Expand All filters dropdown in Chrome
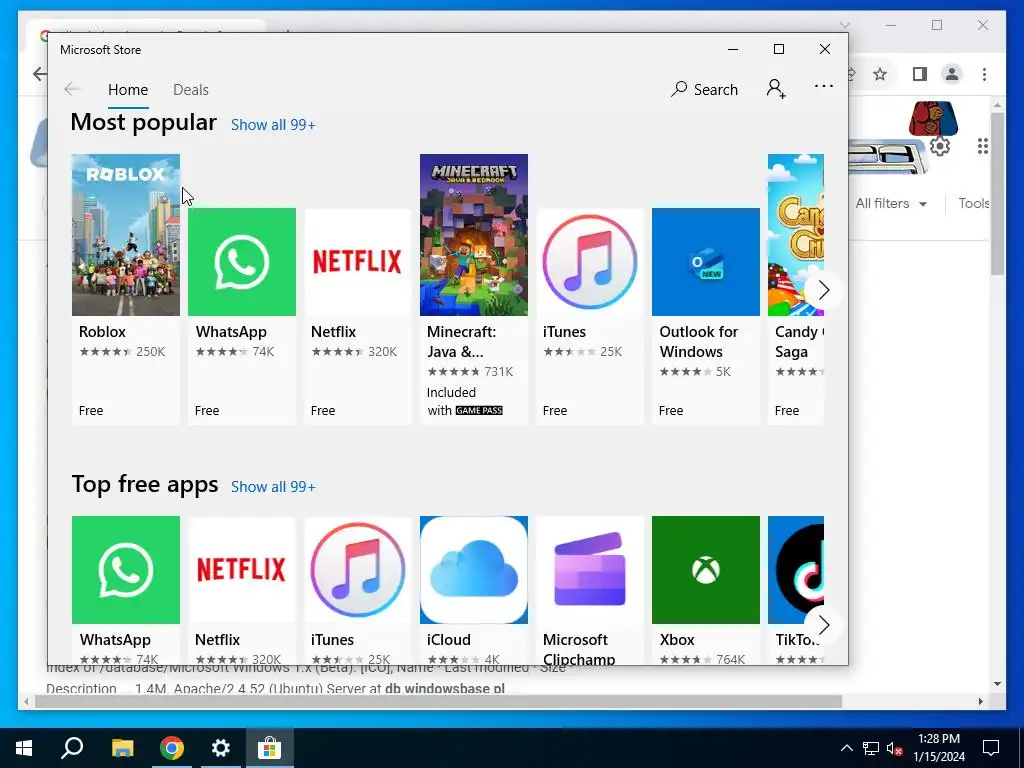The width and height of the screenshot is (1024, 768). (x=891, y=204)
